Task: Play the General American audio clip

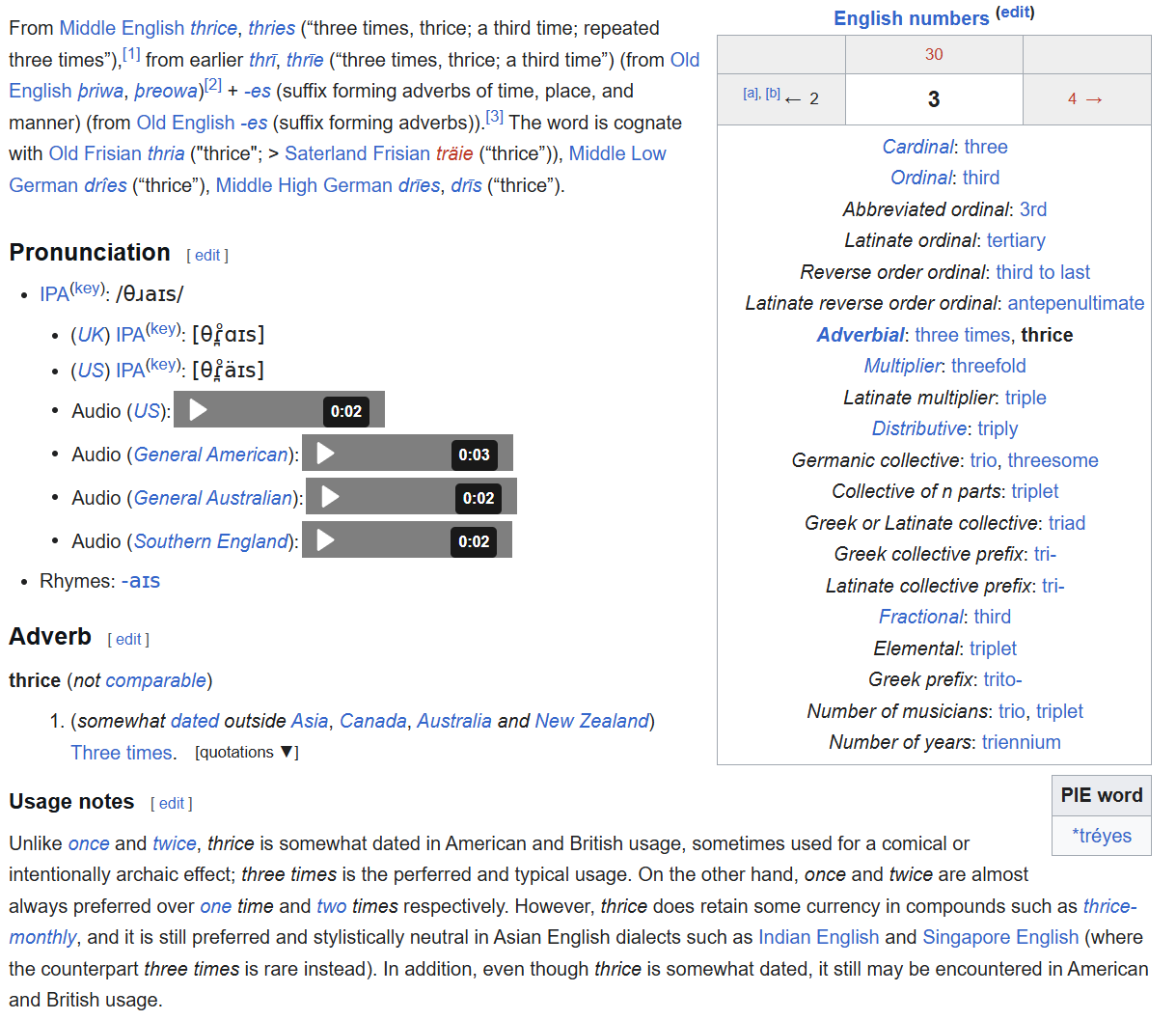Action: pyautogui.click(x=326, y=454)
